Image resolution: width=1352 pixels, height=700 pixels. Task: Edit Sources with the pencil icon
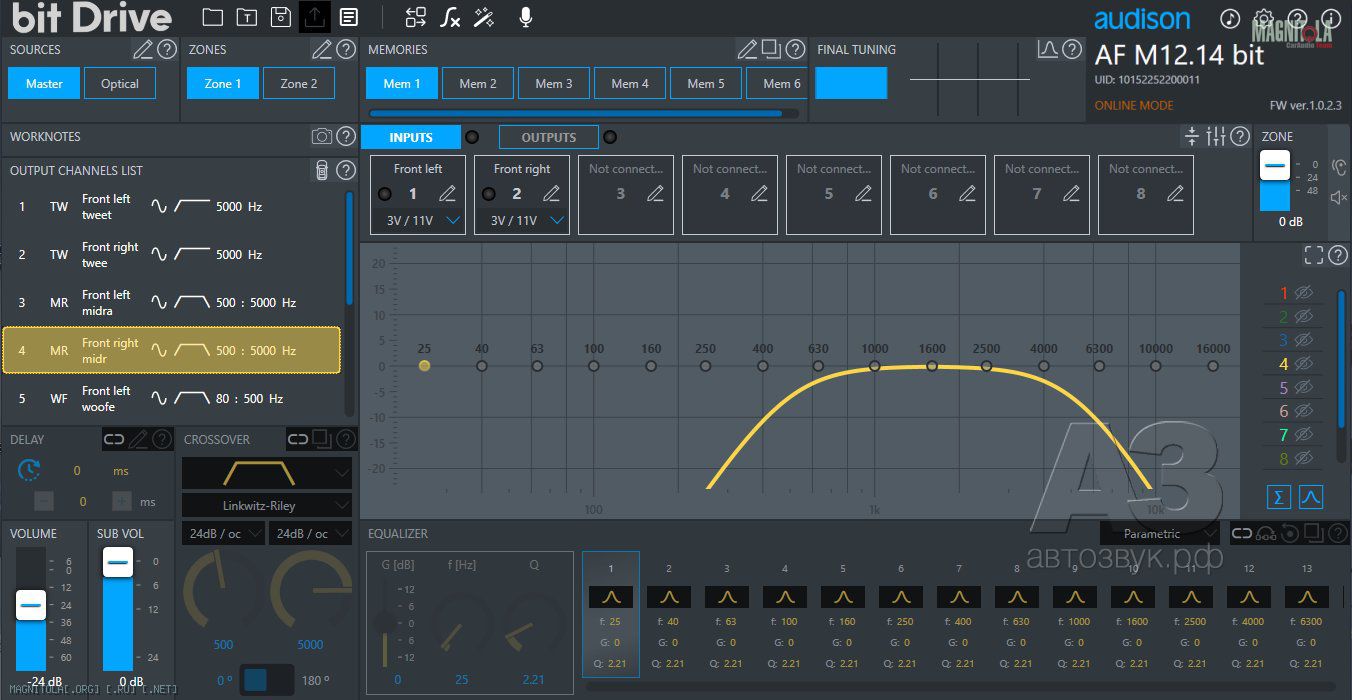pyautogui.click(x=144, y=49)
